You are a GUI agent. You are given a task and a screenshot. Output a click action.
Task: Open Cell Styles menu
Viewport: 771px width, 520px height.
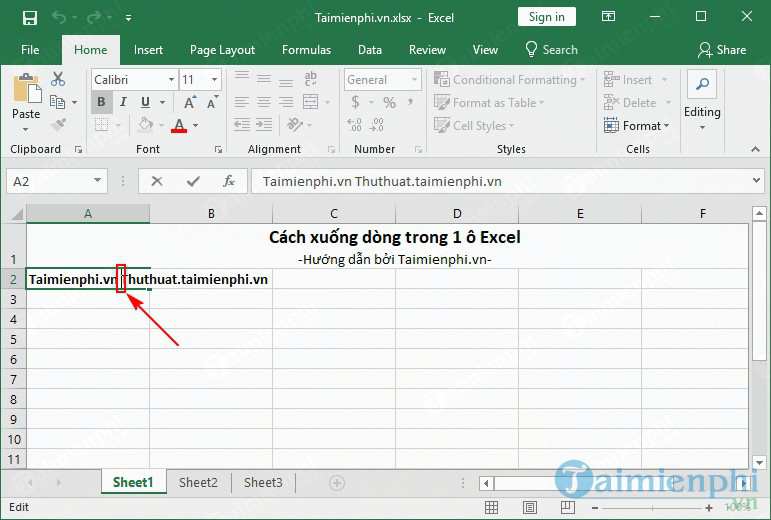[x=474, y=126]
